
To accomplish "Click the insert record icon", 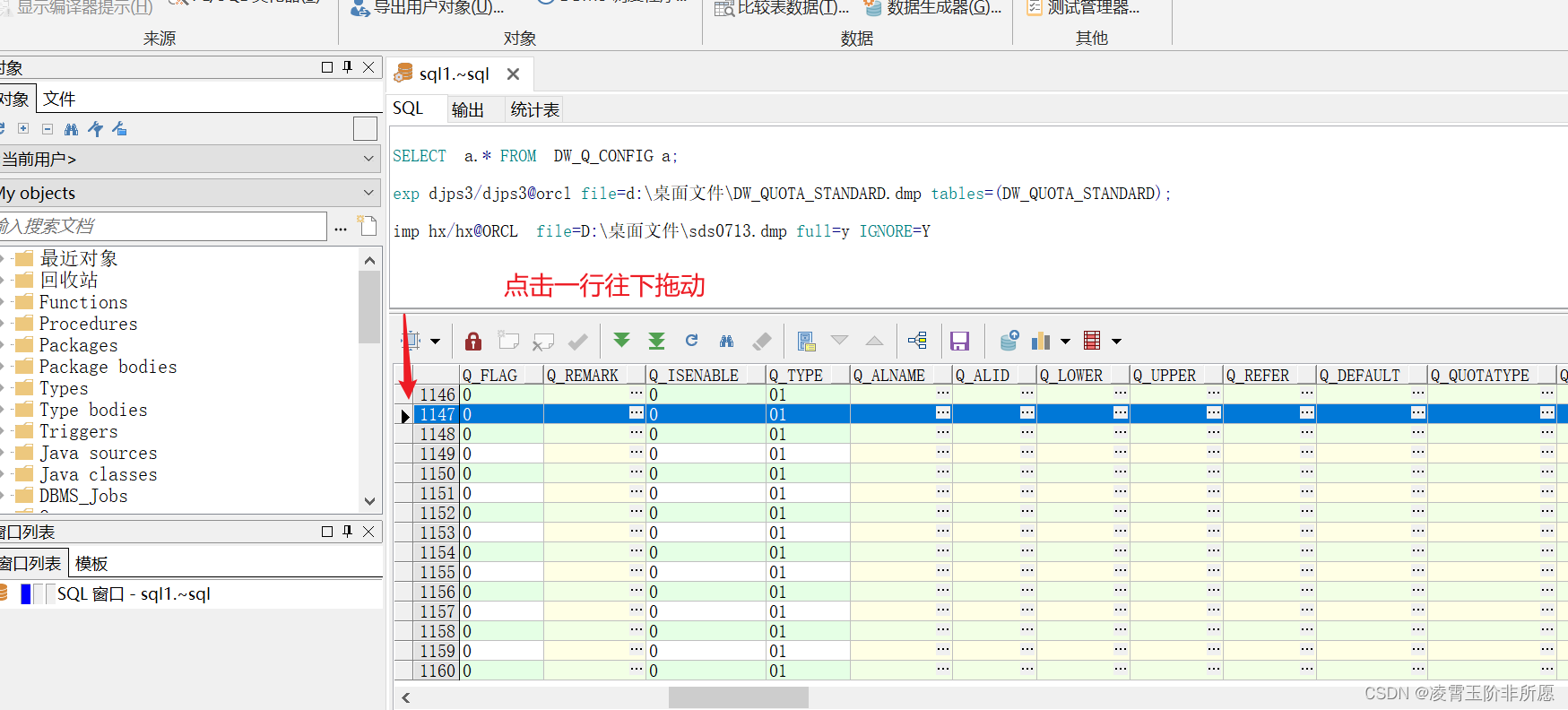I will click(x=508, y=341).
